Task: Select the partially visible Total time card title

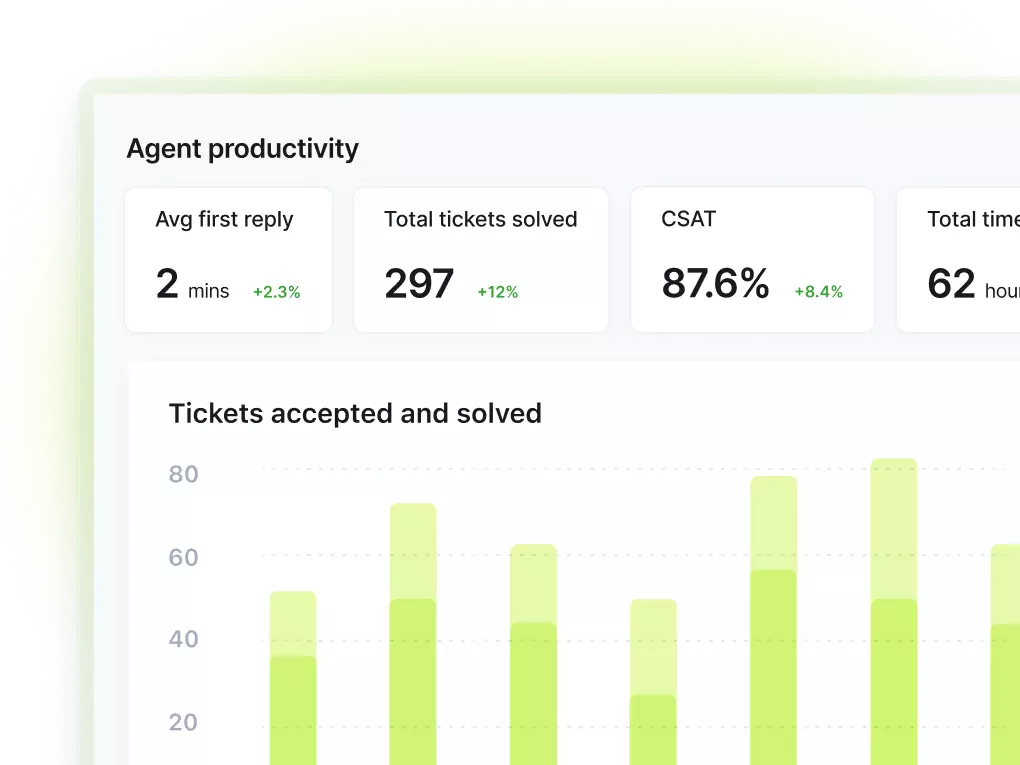Action: (972, 220)
